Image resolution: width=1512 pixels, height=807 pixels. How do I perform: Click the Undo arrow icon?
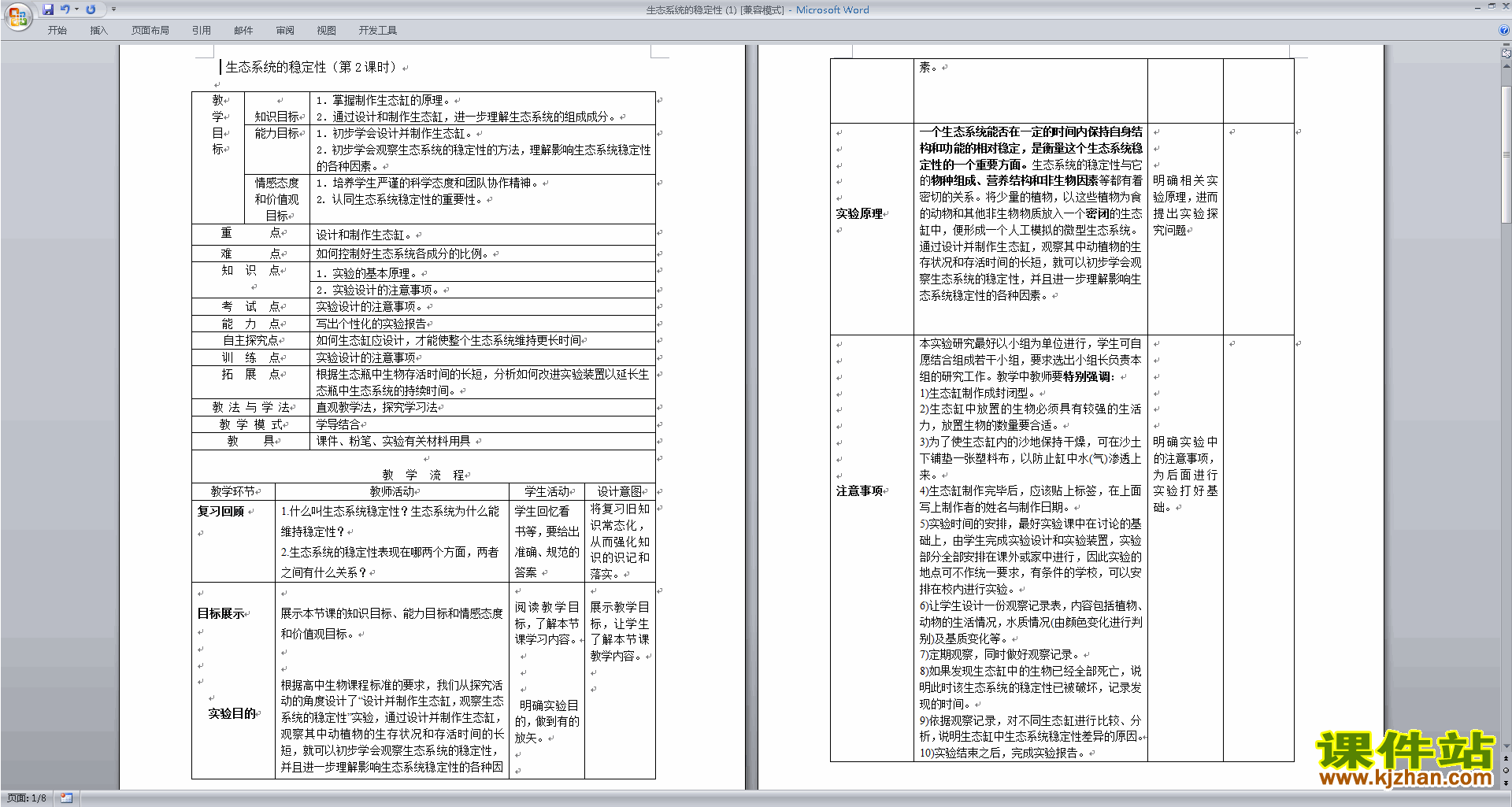[65, 9]
